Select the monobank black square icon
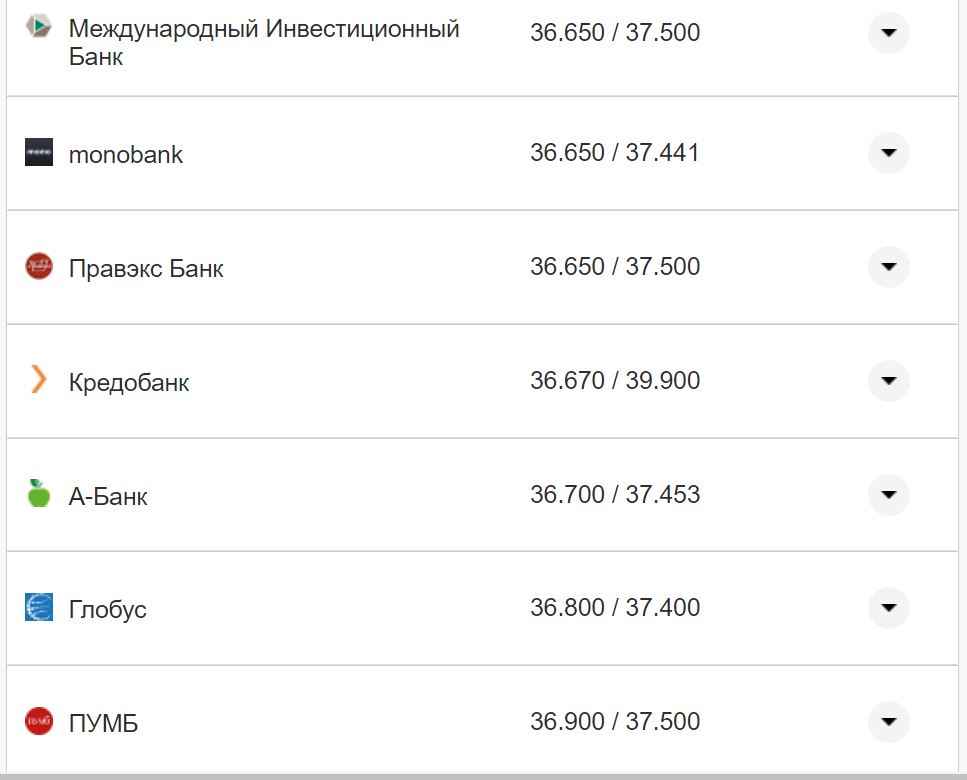Screen dimensions: 967x780 point(39,153)
